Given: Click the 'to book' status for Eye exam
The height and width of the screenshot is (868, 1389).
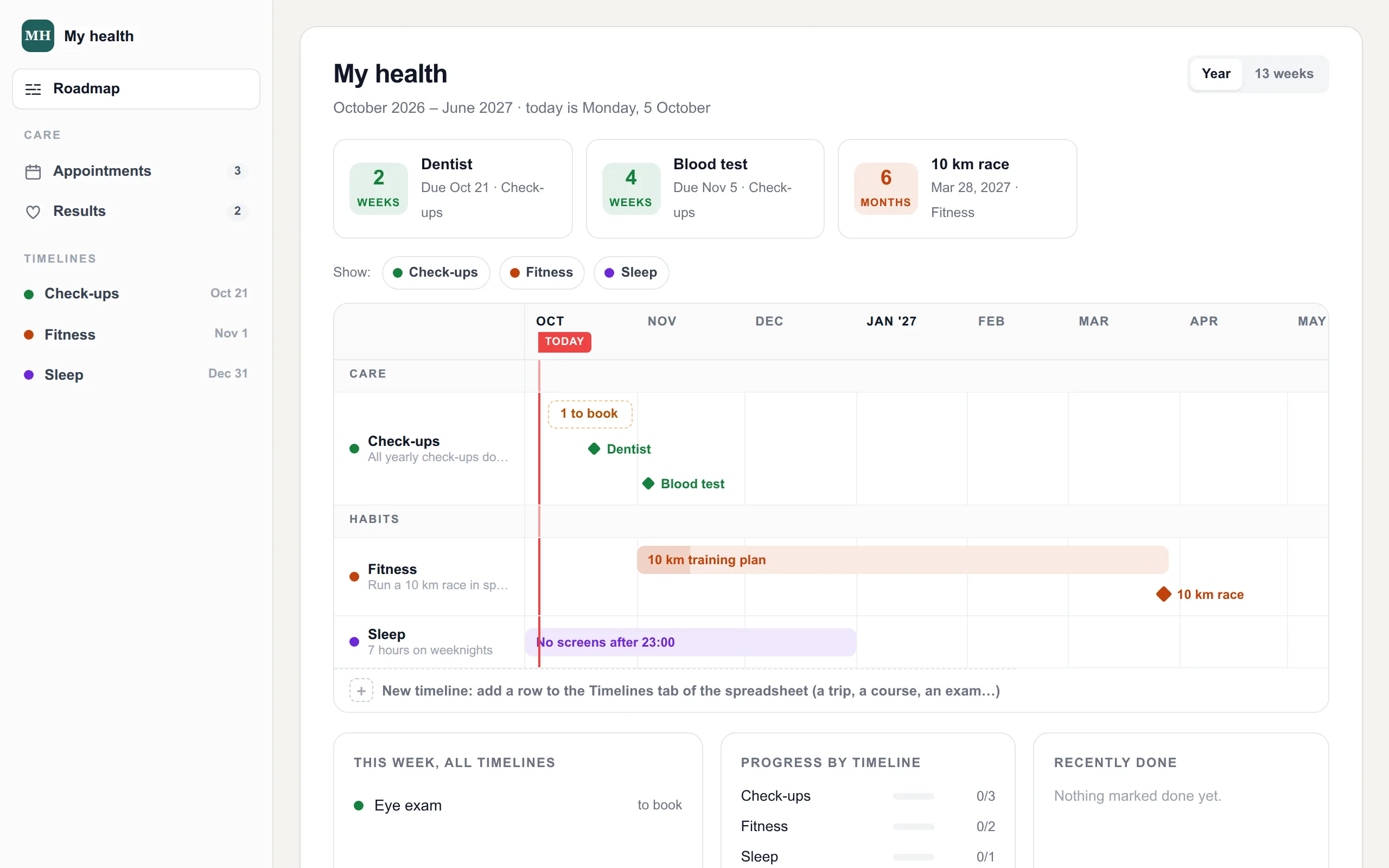Looking at the screenshot, I should [x=659, y=805].
